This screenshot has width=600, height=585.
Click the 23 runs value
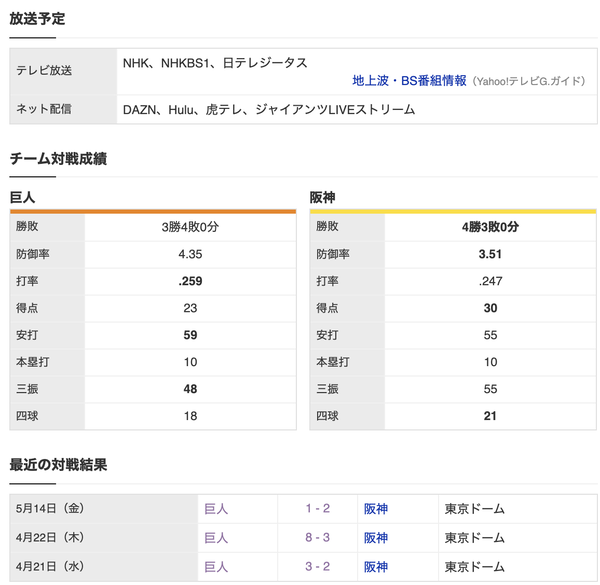190,308
